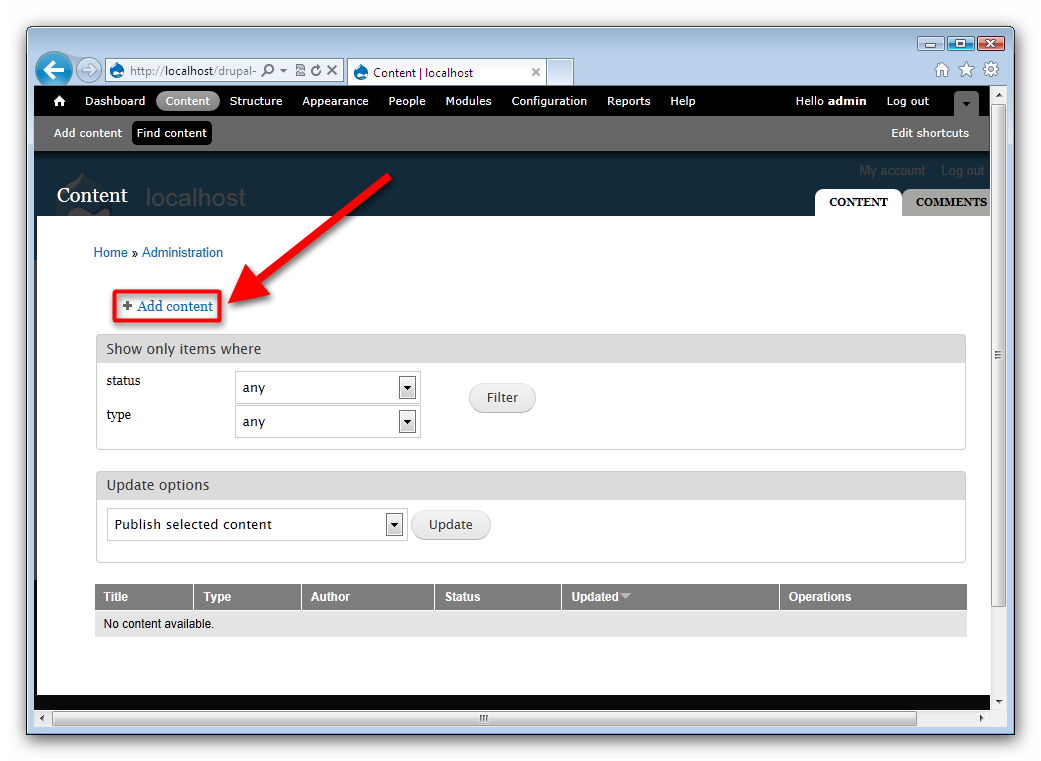Screen dimensions: 1041x761
Task: Click the Drupal home icon in admin toolbar
Action: click(59, 101)
